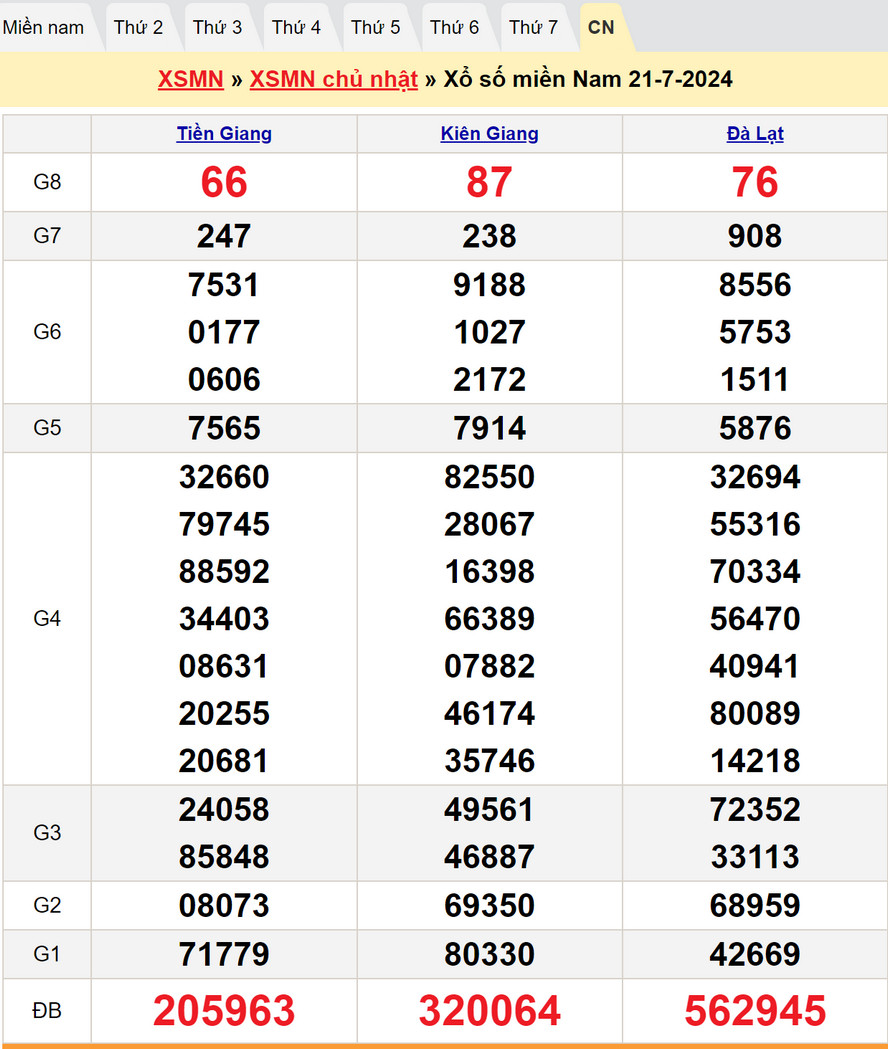Open the Thứ 5 tab
The width and height of the screenshot is (888, 1049).
[x=375, y=27]
